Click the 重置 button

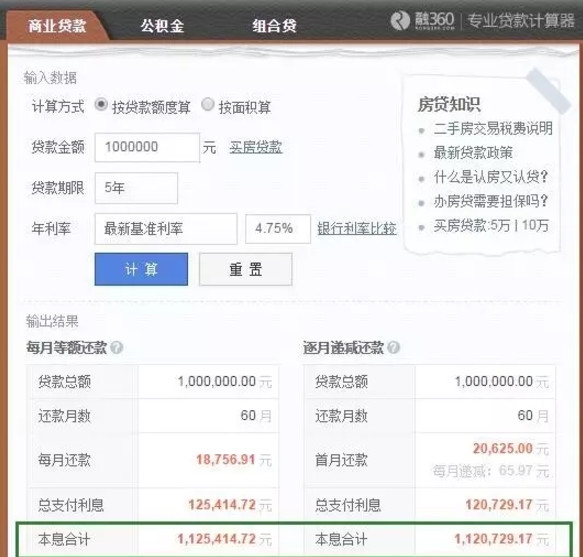coord(245,269)
